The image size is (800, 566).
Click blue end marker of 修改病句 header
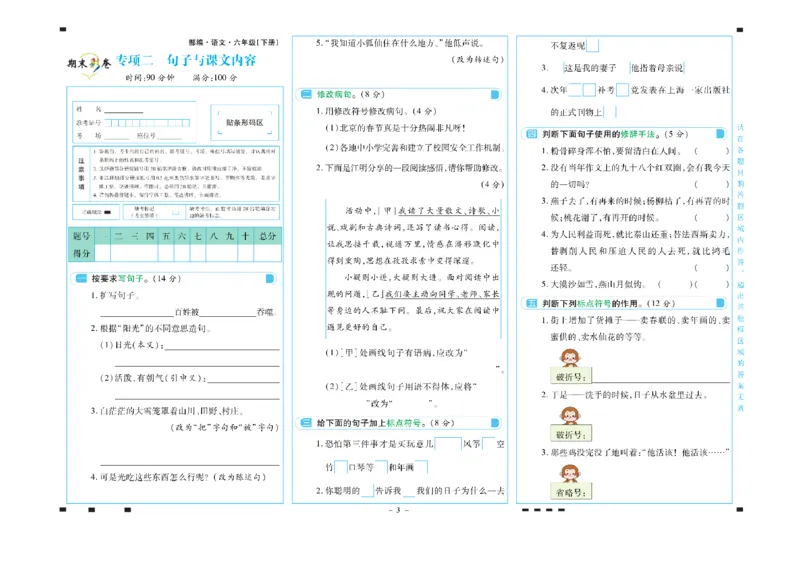[x=494, y=94]
